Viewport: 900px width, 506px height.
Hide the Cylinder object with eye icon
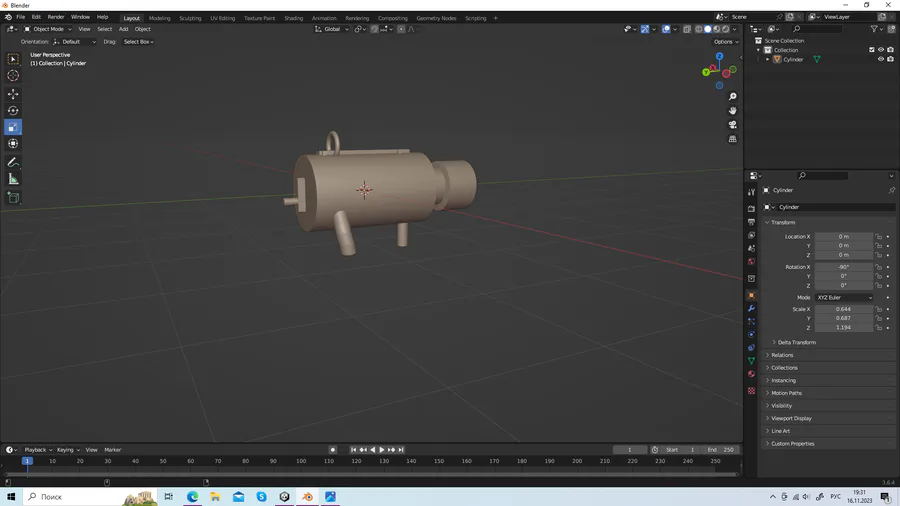(881, 59)
